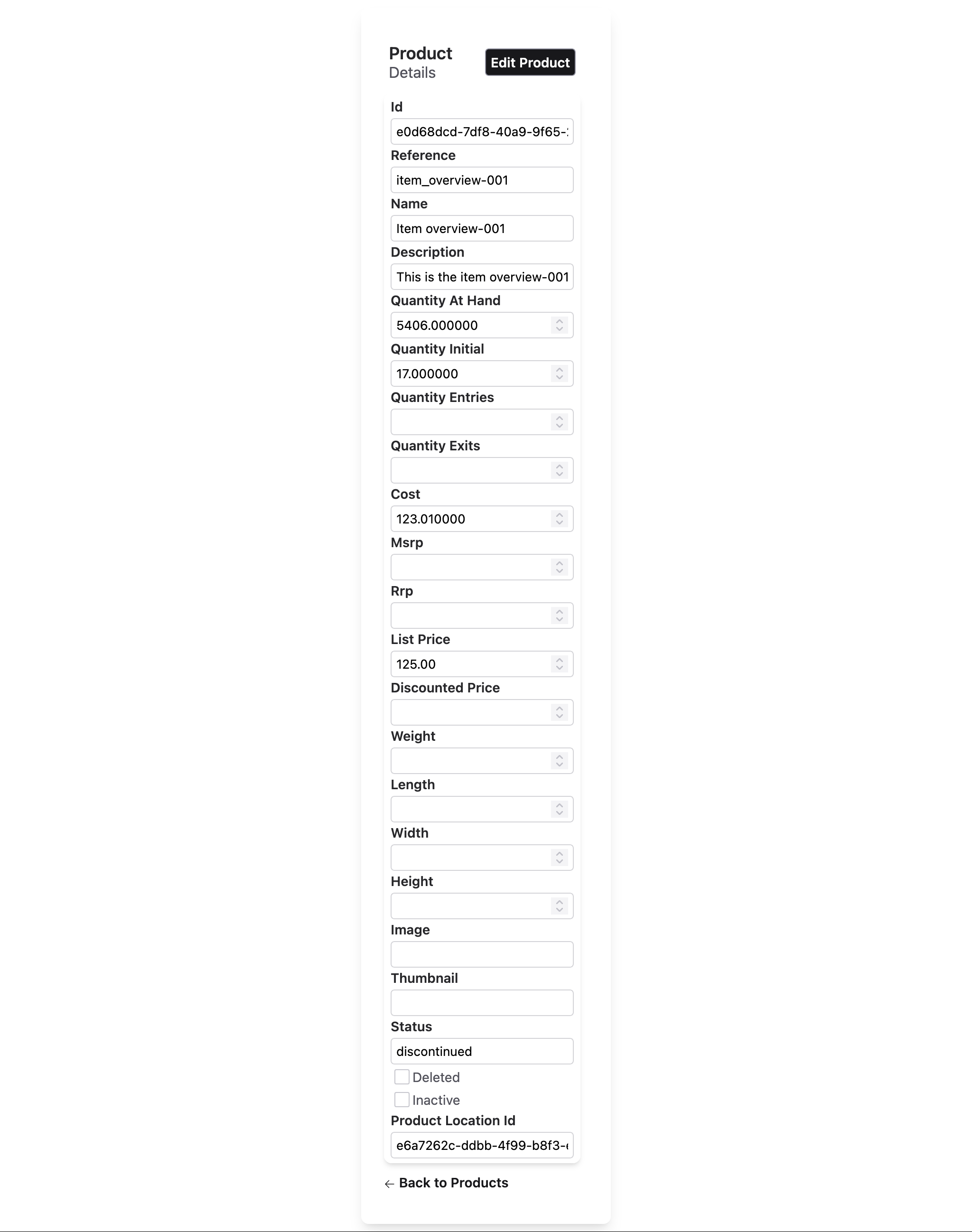The width and height of the screenshot is (972, 1232).
Task: Click the Discounted Price stepper arrows
Action: click(x=559, y=712)
